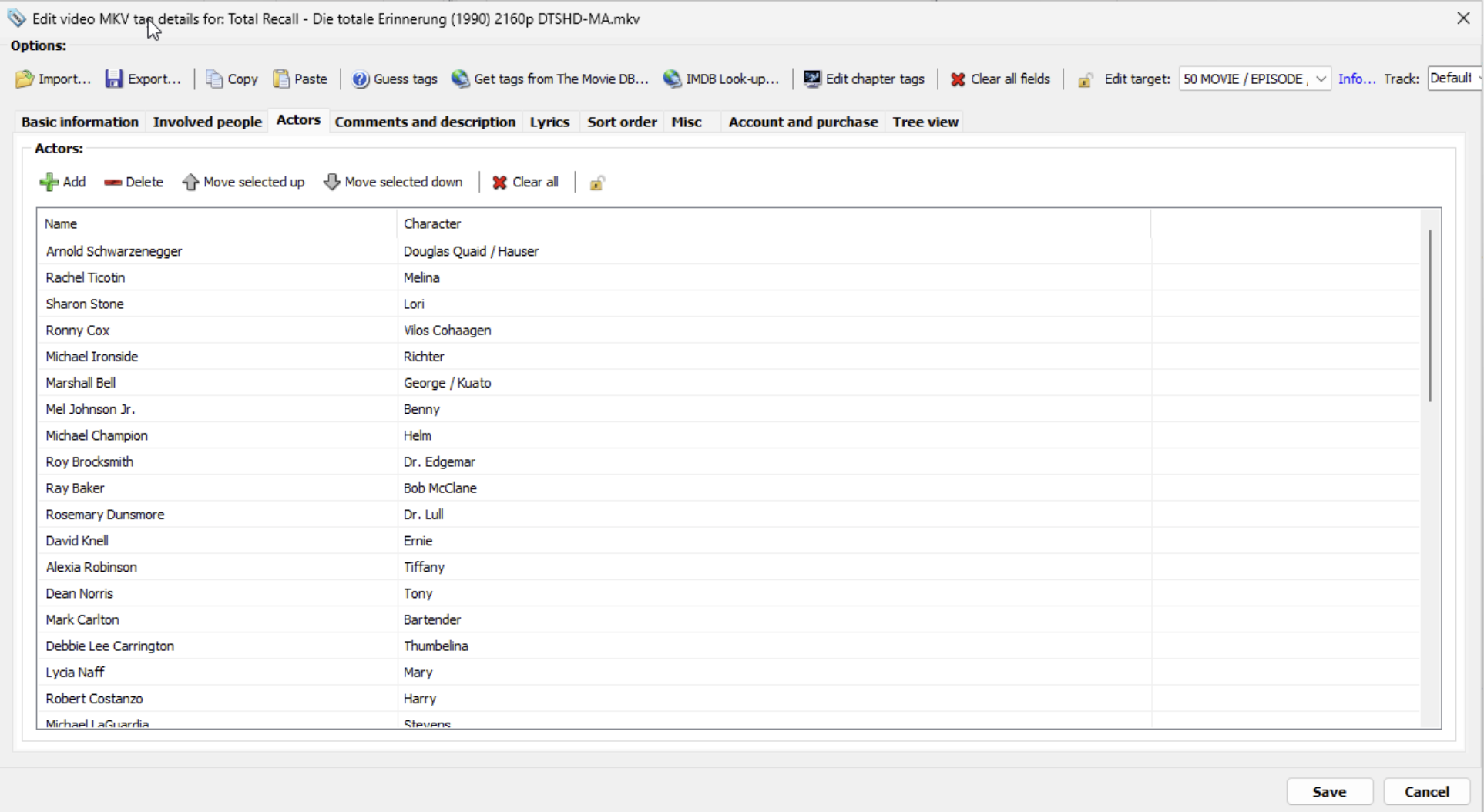The image size is (1484, 812).
Task: Click the Edit chapter tags monitor icon
Action: point(812,79)
